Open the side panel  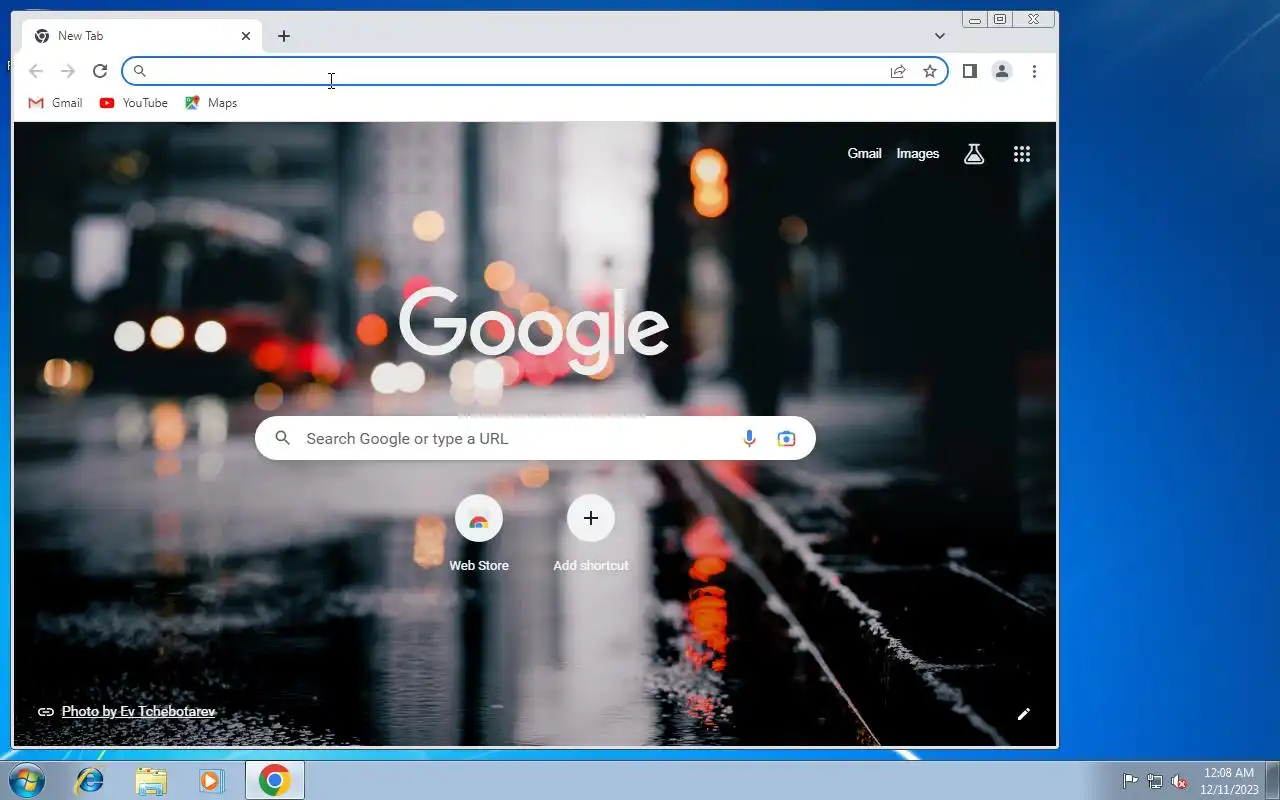pyautogui.click(x=969, y=71)
